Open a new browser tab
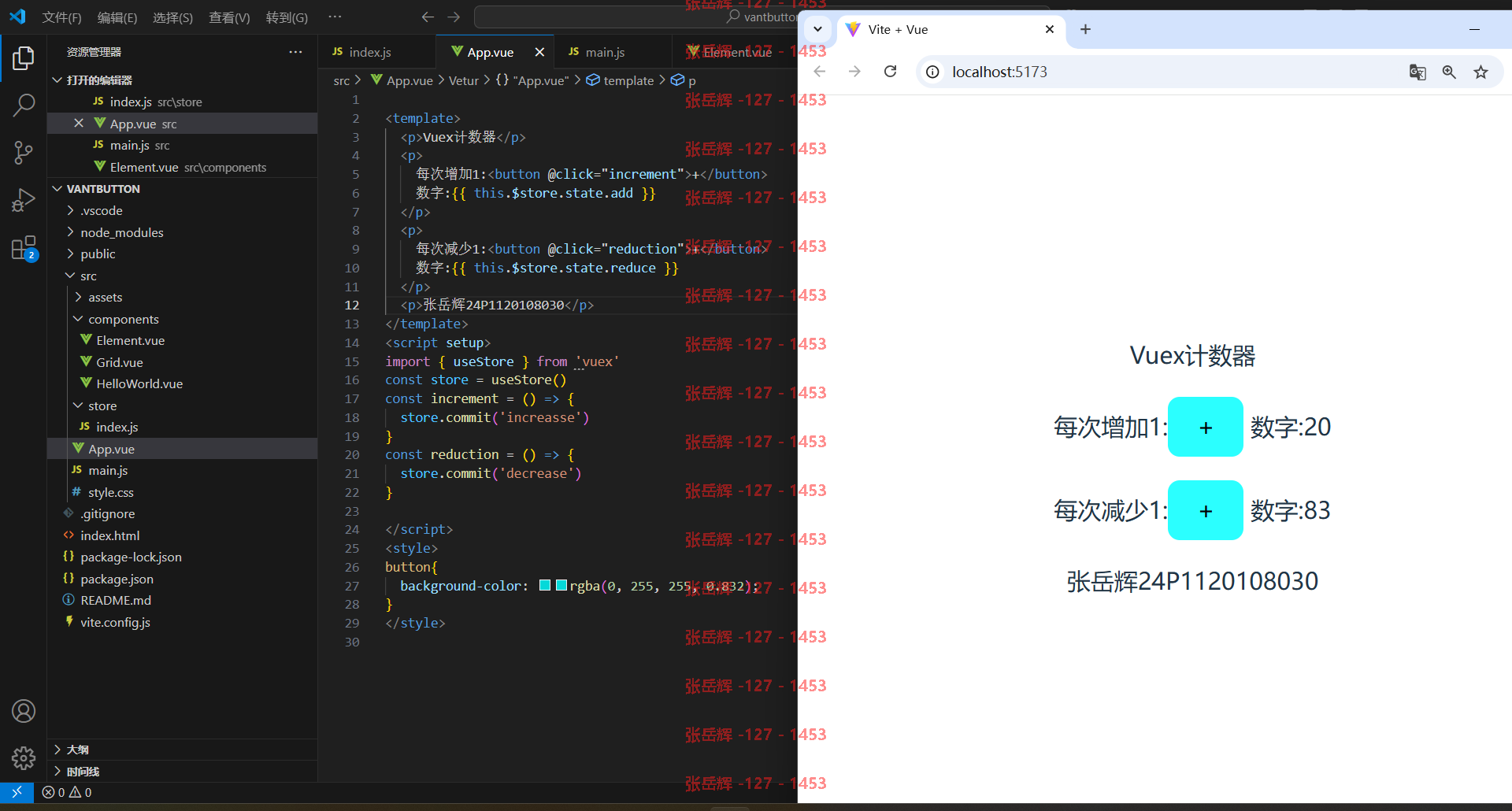This screenshot has height=811, width=1512. pos(1085,29)
